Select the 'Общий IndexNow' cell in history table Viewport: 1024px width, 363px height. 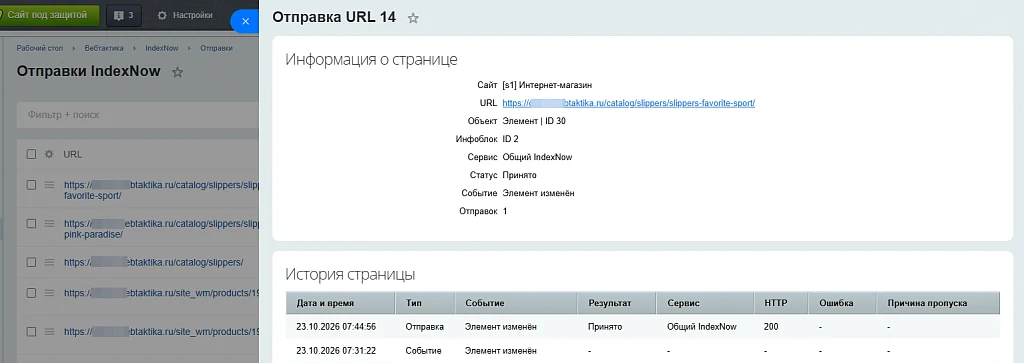[x=701, y=326]
